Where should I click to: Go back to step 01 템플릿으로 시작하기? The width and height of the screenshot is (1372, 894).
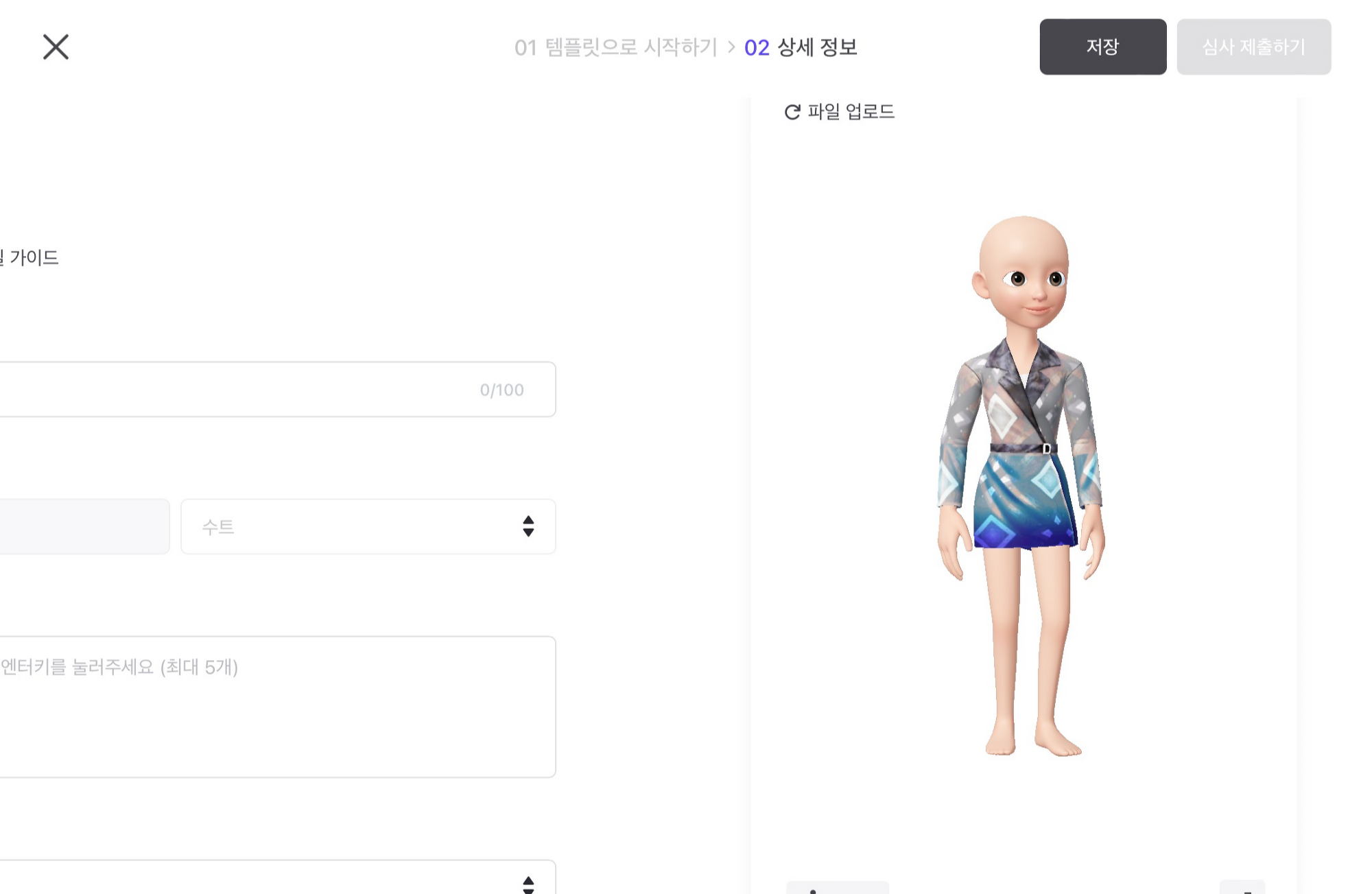point(615,47)
